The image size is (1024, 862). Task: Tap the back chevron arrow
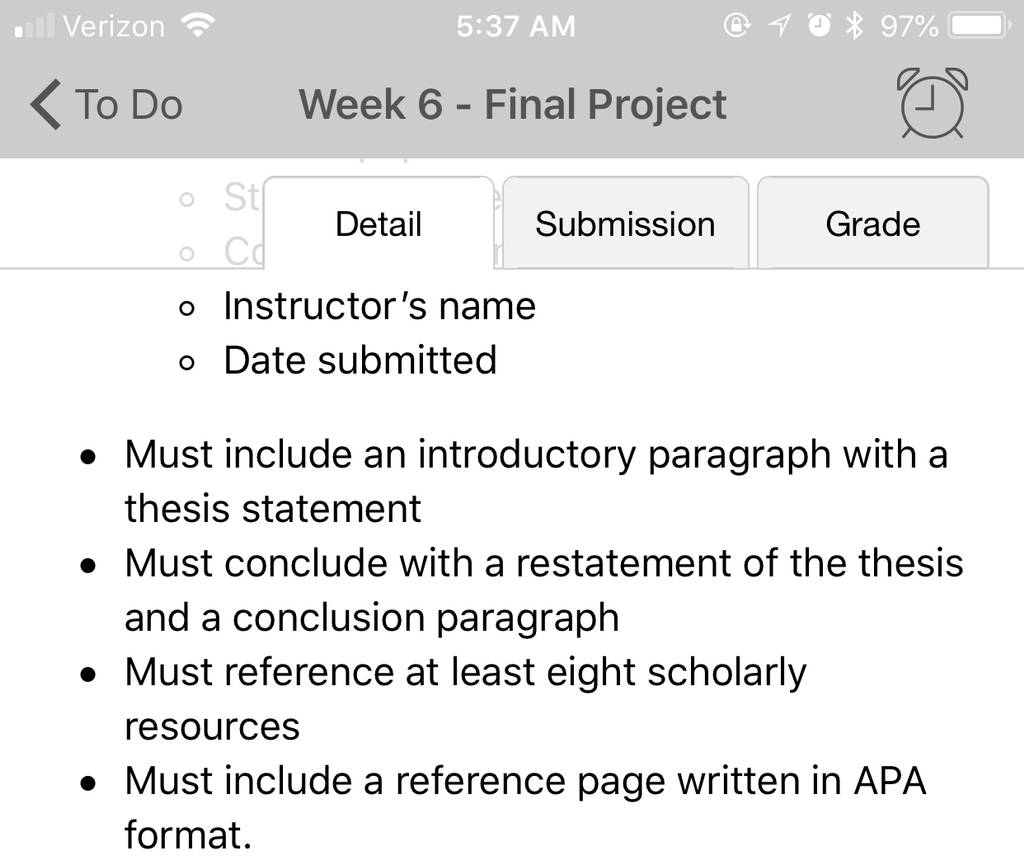coord(46,104)
